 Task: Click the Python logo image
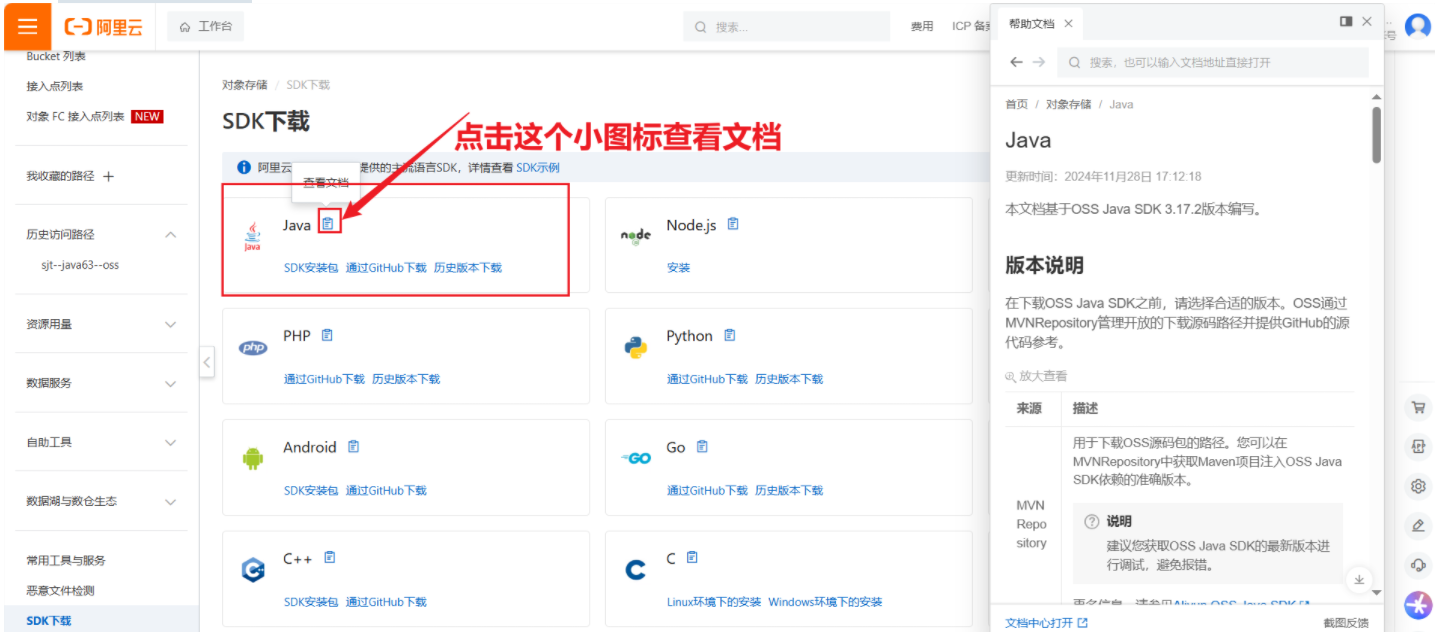(x=635, y=347)
